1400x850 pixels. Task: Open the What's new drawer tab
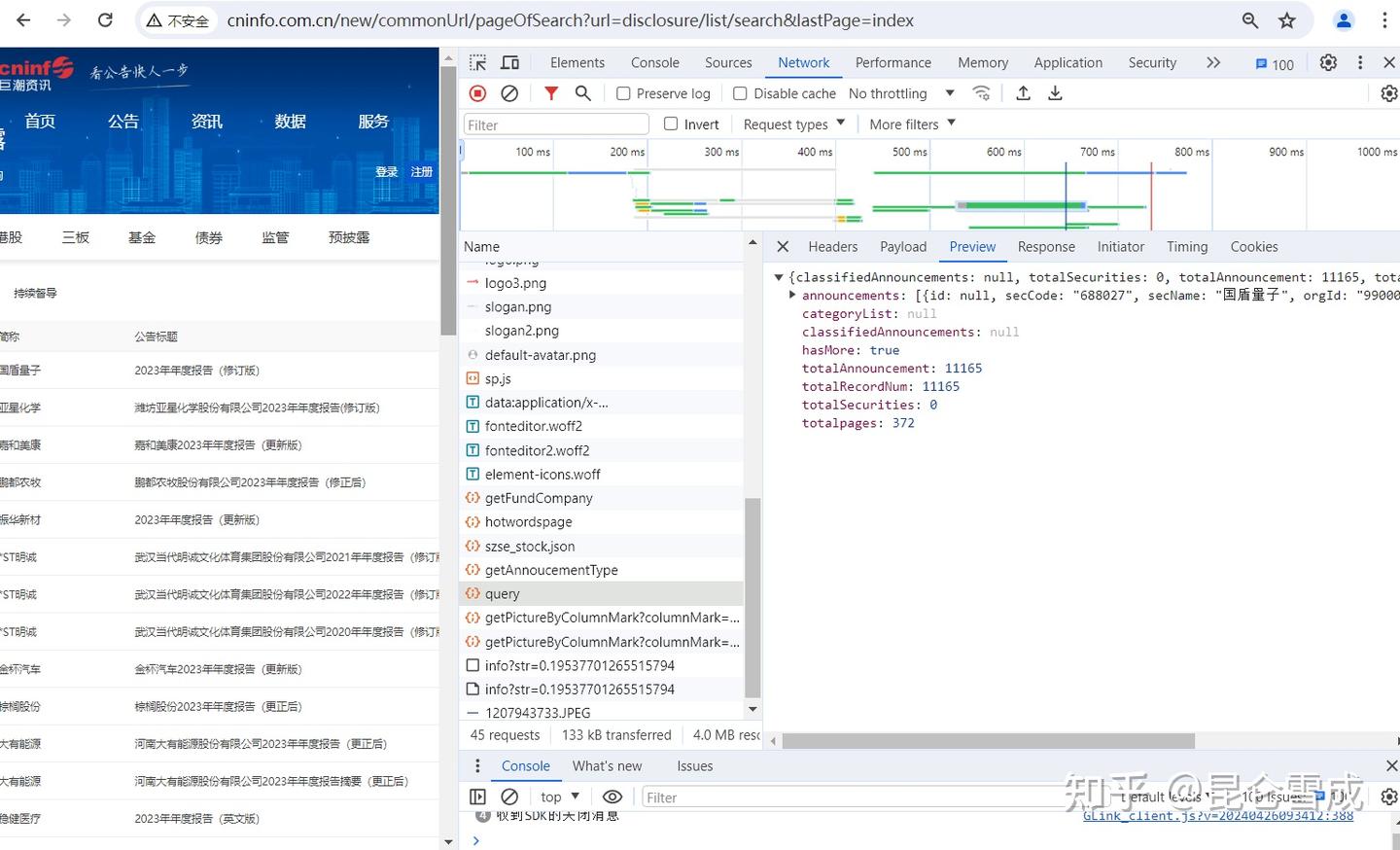(608, 766)
